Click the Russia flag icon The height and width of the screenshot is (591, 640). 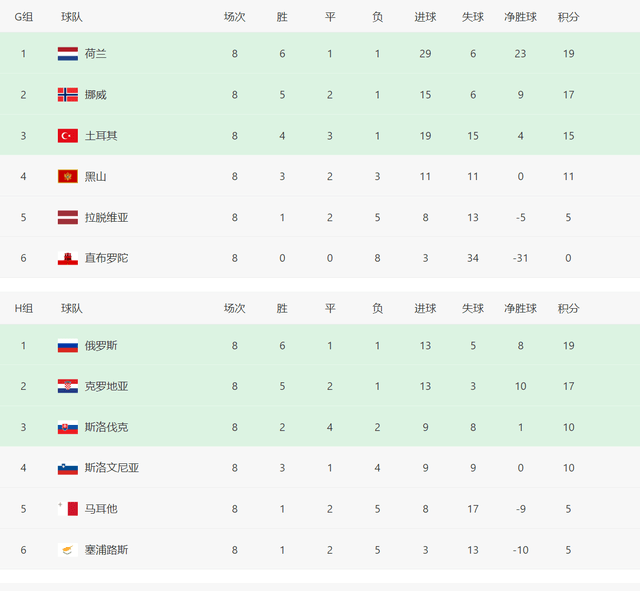point(68,346)
